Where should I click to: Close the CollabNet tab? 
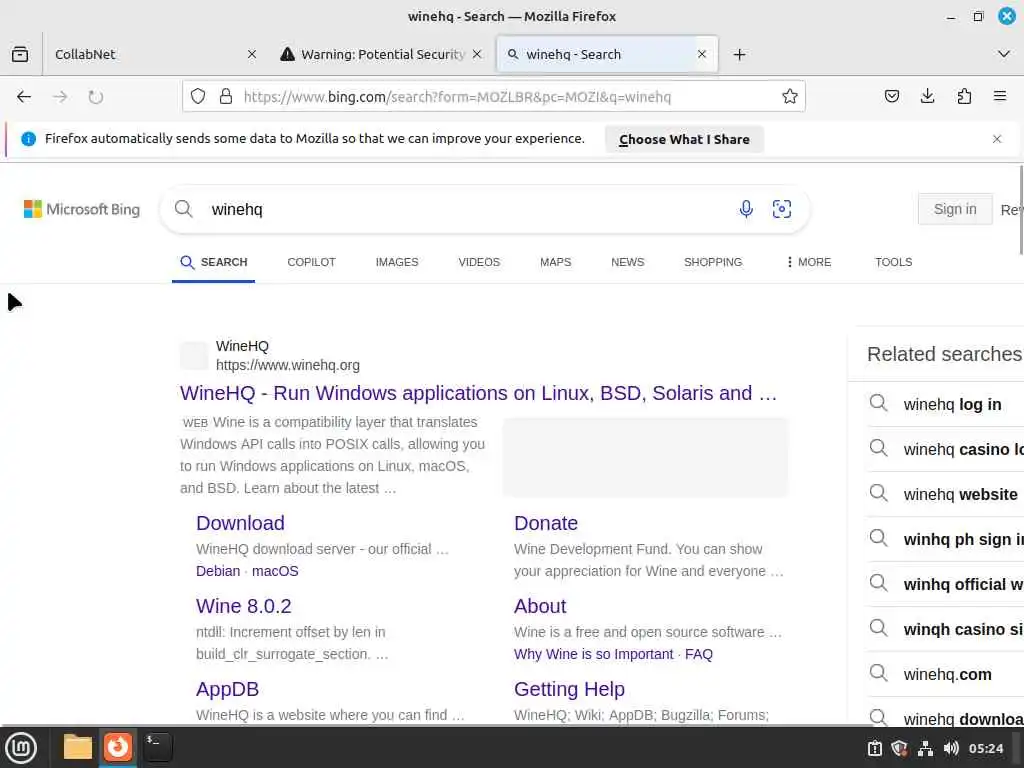coord(252,54)
